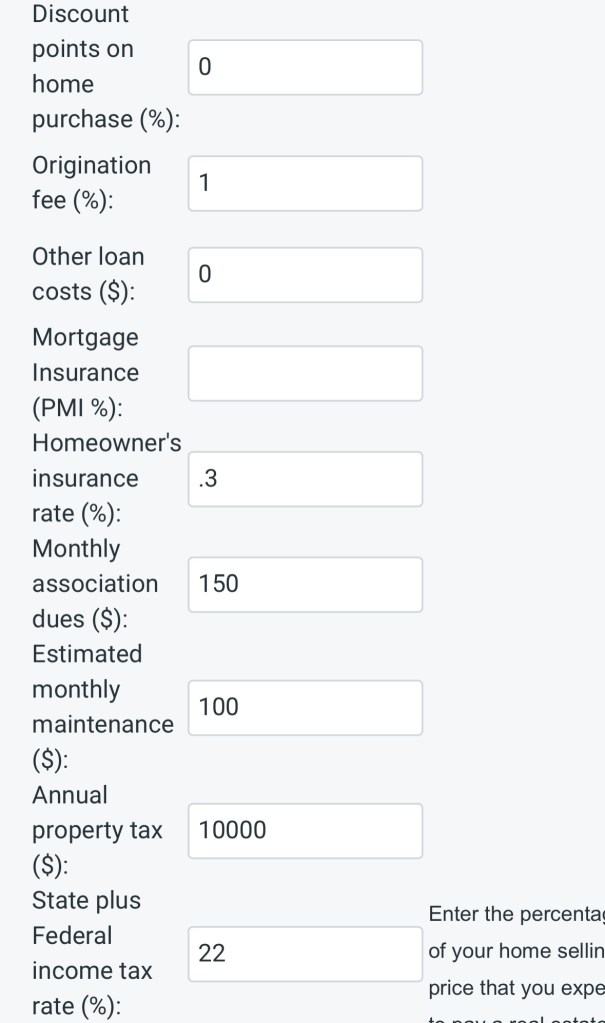Click the "Origination fee (%)" label text

click(91, 182)
